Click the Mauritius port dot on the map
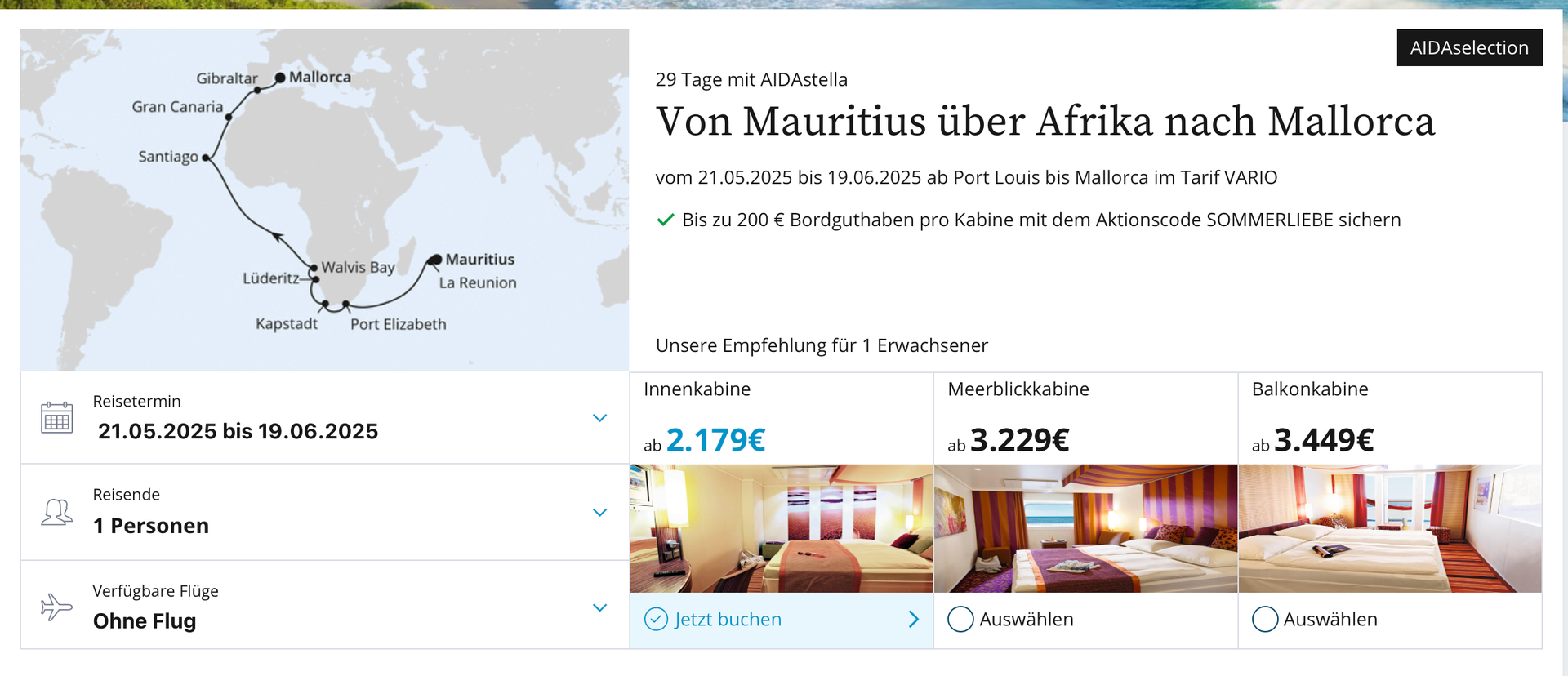1568x676 pixels. tap(434, 260)
